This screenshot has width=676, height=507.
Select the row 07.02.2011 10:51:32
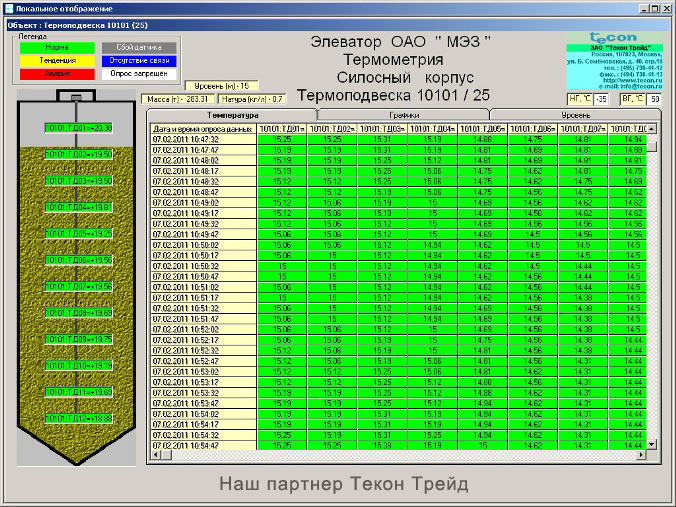click(398, 308)
